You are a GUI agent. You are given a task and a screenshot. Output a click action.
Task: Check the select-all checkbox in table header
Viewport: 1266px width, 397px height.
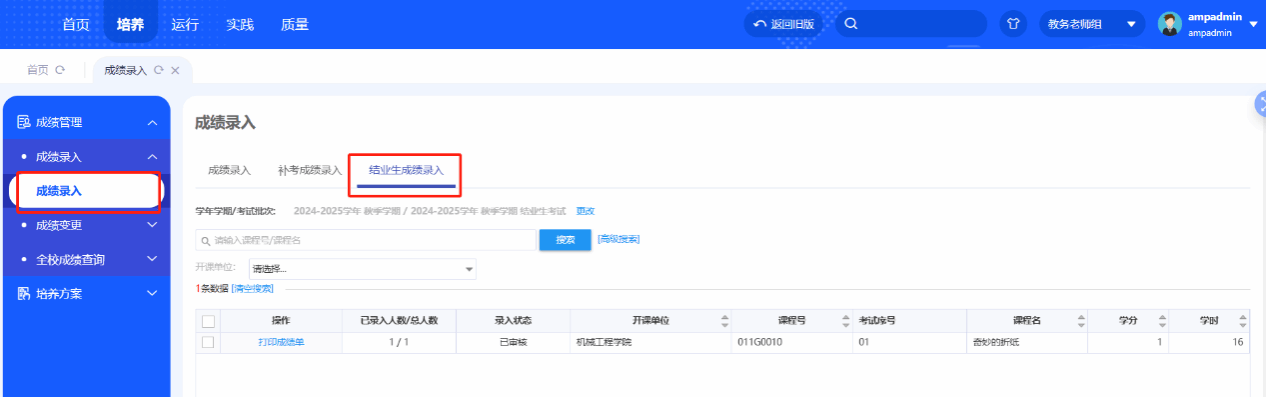click(208, 321)
